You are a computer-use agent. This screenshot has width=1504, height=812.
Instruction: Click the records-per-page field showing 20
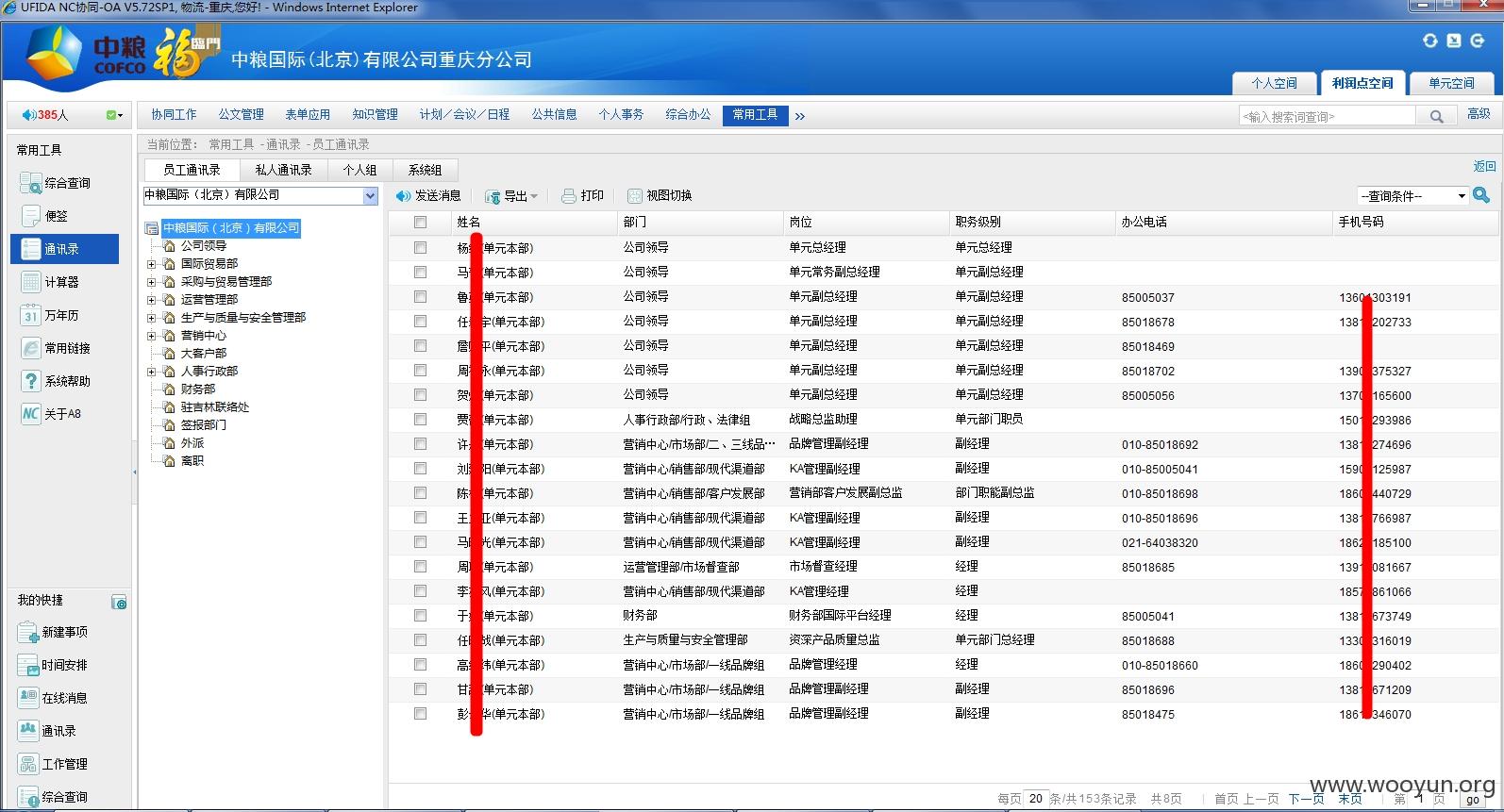(x=1036, y=799)
